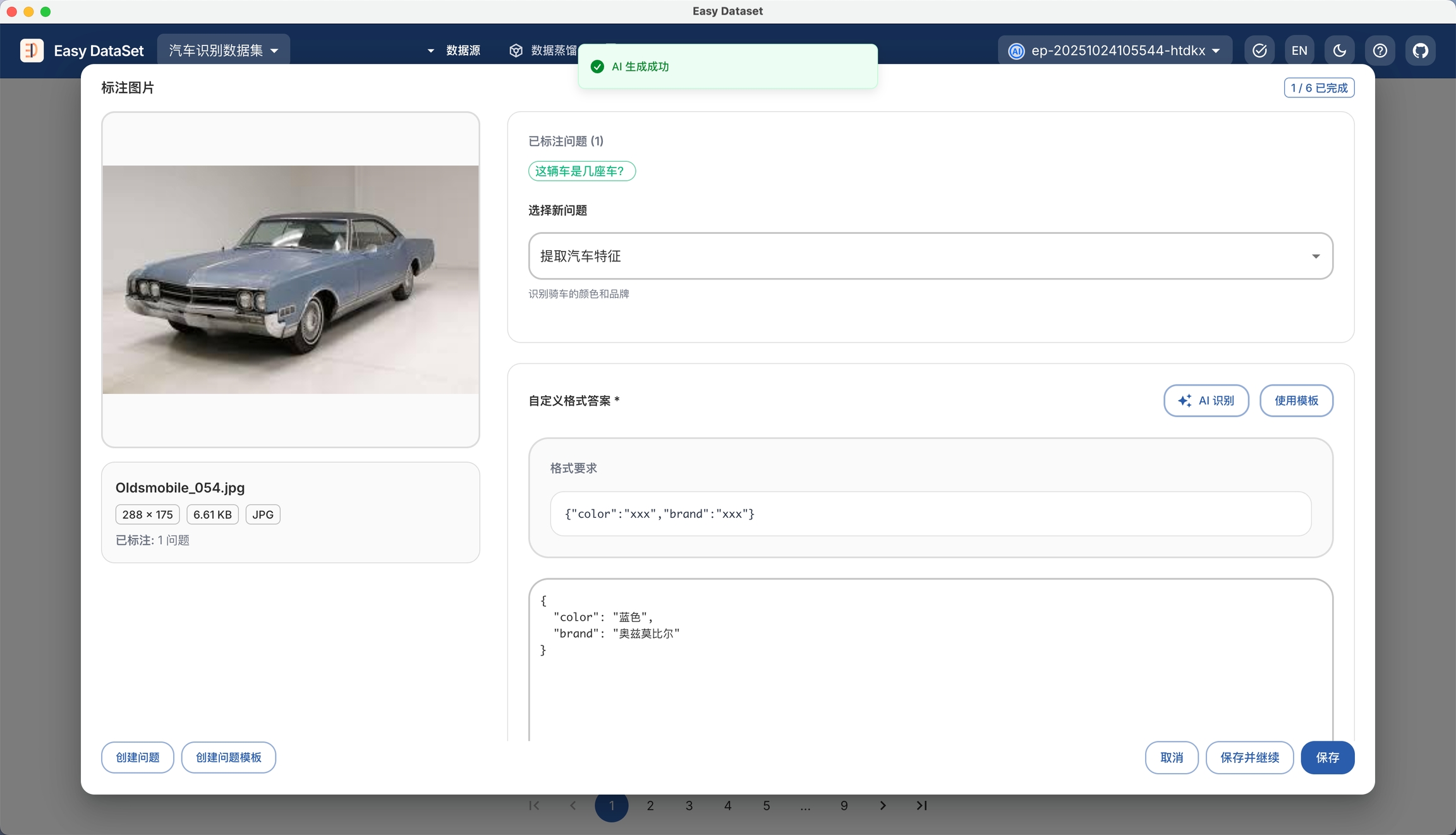This screenshot has width=1456, height=835.
Task: Open the 数据源 menu
Action: 463,51
